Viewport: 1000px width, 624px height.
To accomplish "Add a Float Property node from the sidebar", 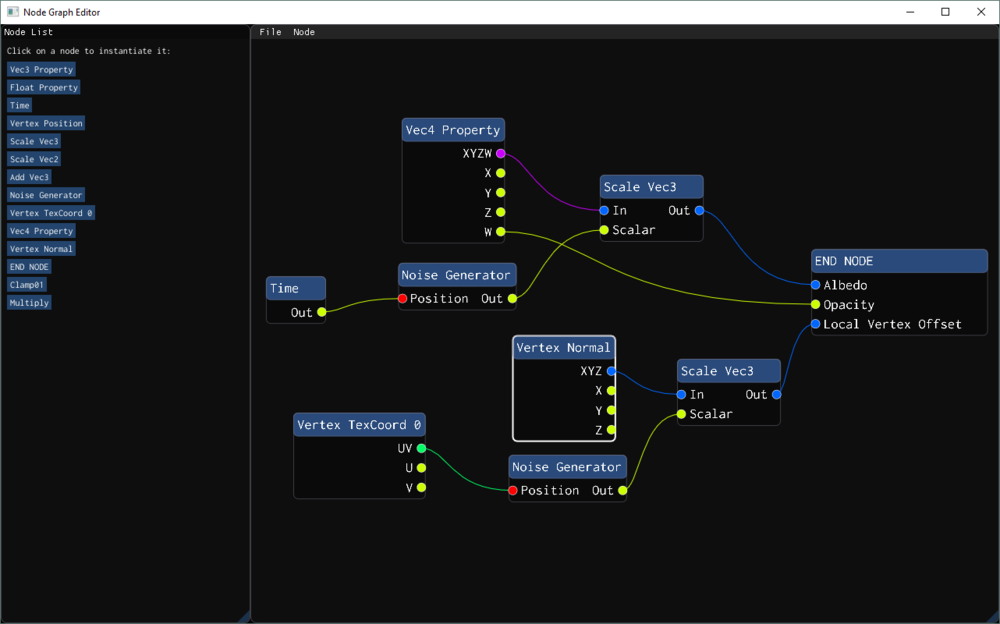I will pyautogui.click(x=43, y=87).
